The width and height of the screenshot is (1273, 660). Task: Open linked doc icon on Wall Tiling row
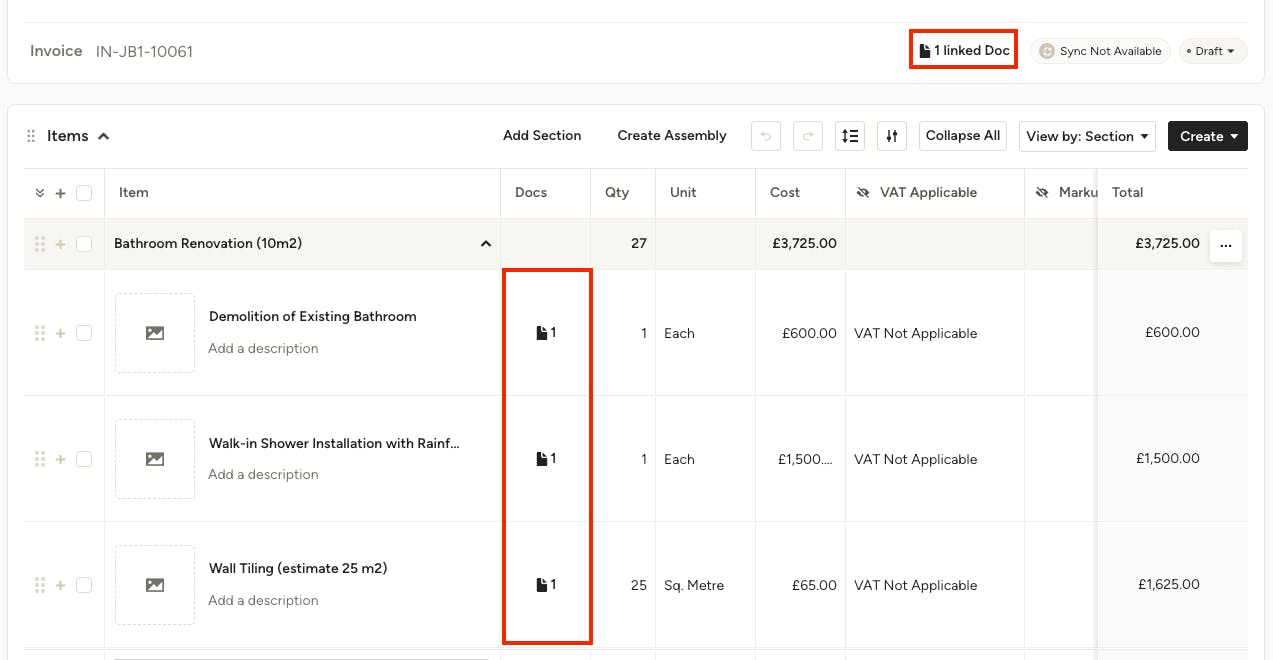[x=546, y=585]
